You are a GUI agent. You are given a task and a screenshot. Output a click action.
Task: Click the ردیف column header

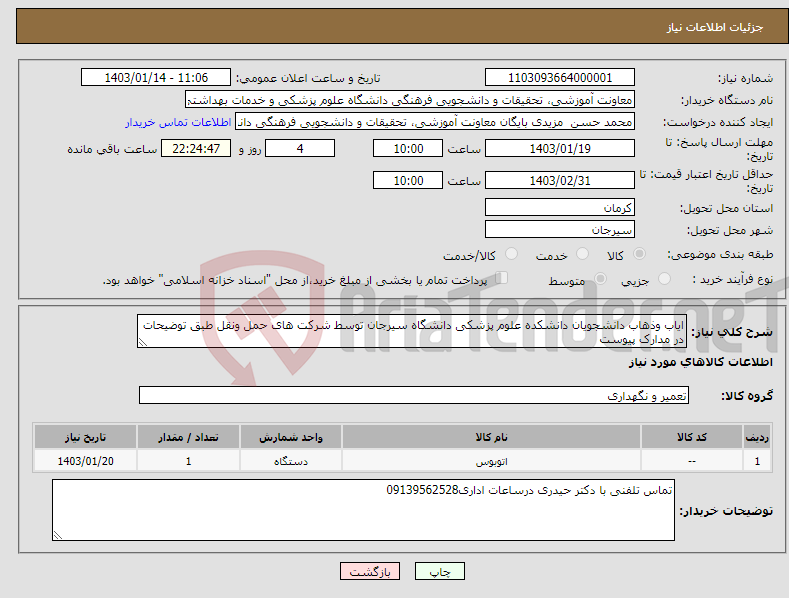click(757, 437)
